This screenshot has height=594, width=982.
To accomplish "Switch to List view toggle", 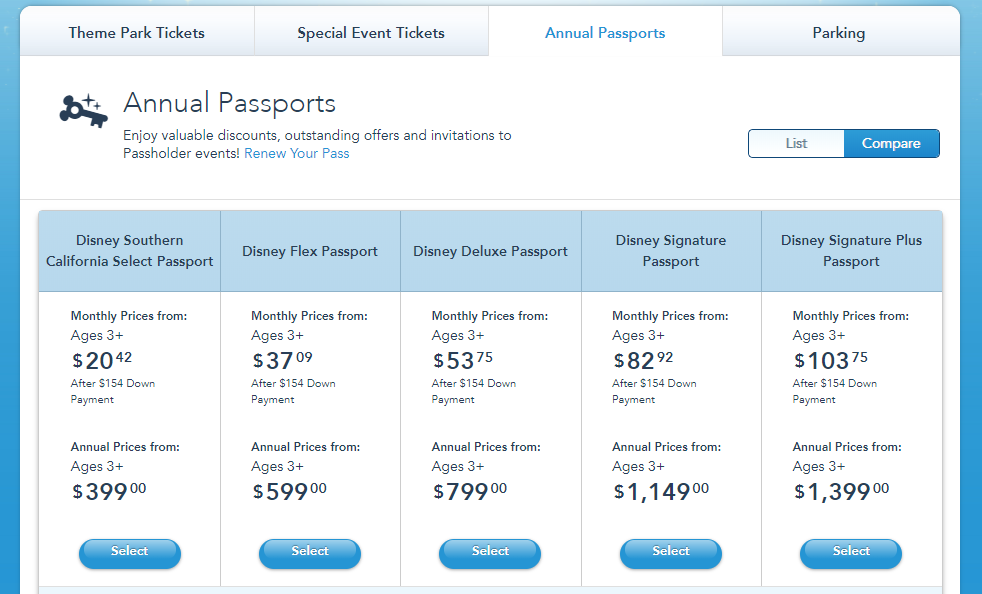I will (x=796, y=143).
